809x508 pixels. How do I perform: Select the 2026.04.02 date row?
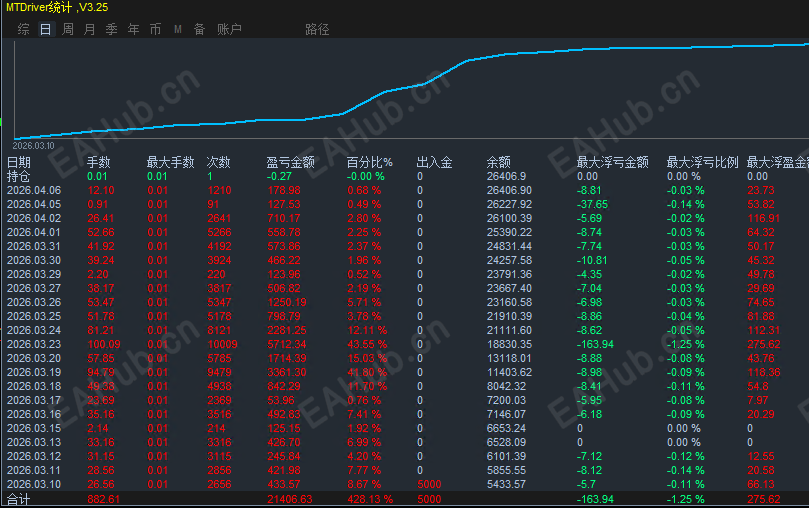coord(34,218)
